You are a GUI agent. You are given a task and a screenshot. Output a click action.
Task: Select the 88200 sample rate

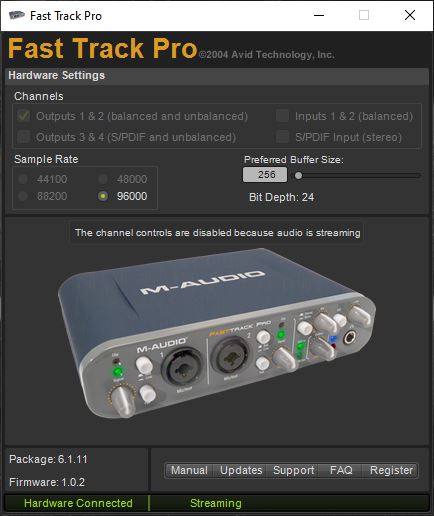tap(23, 196)
